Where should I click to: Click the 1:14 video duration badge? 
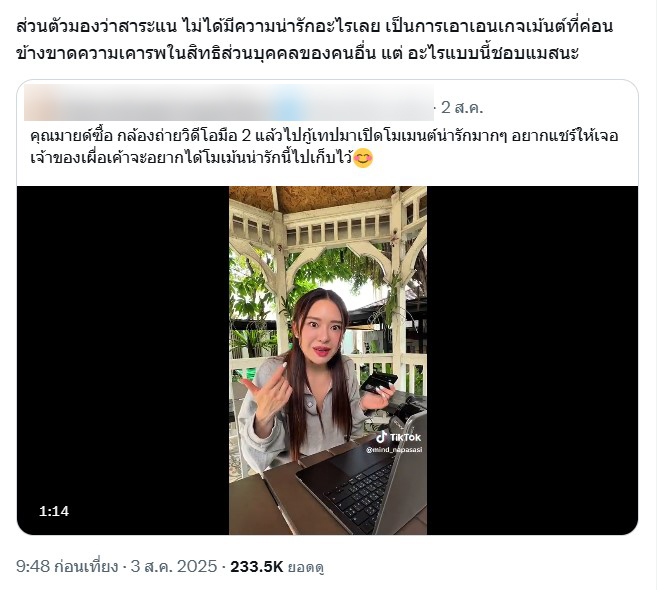[54, 511]
